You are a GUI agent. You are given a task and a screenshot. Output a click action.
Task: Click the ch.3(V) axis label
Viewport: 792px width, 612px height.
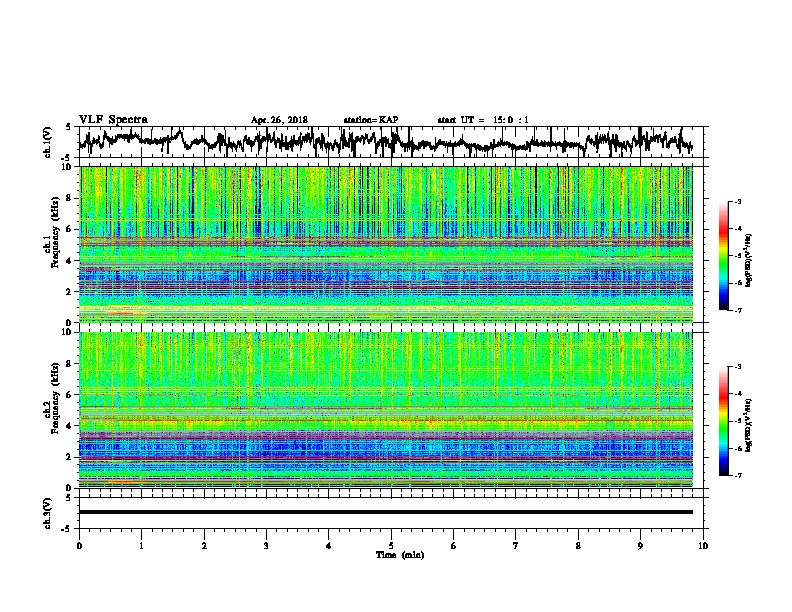(x=48, y=513)
